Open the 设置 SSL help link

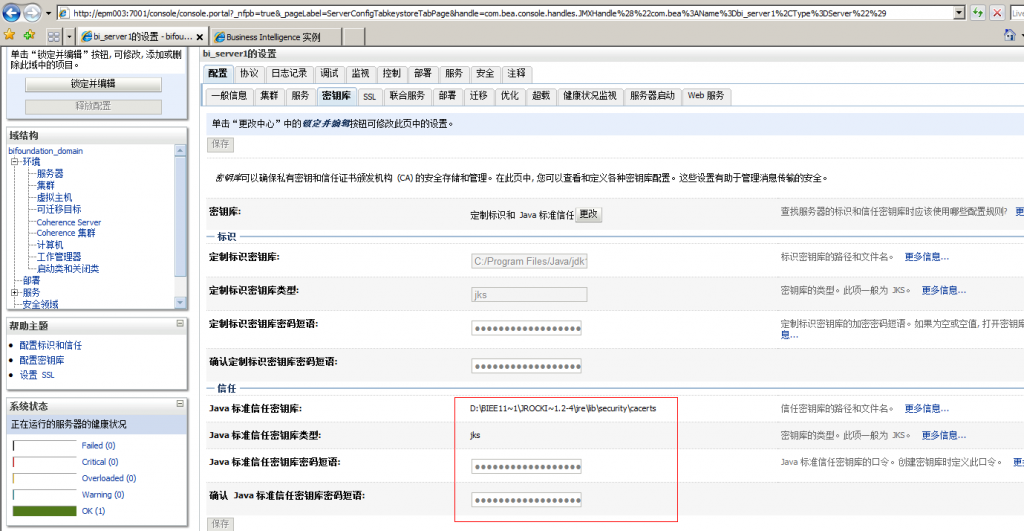point(37,375)
